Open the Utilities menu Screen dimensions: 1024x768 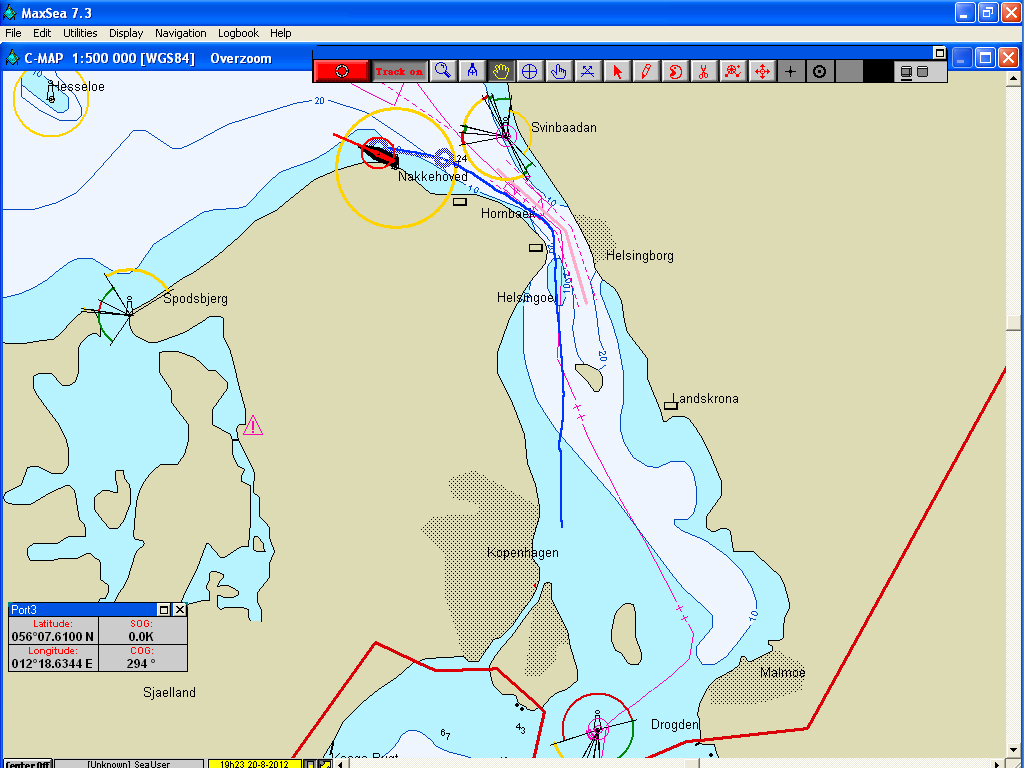click(80, 33)
